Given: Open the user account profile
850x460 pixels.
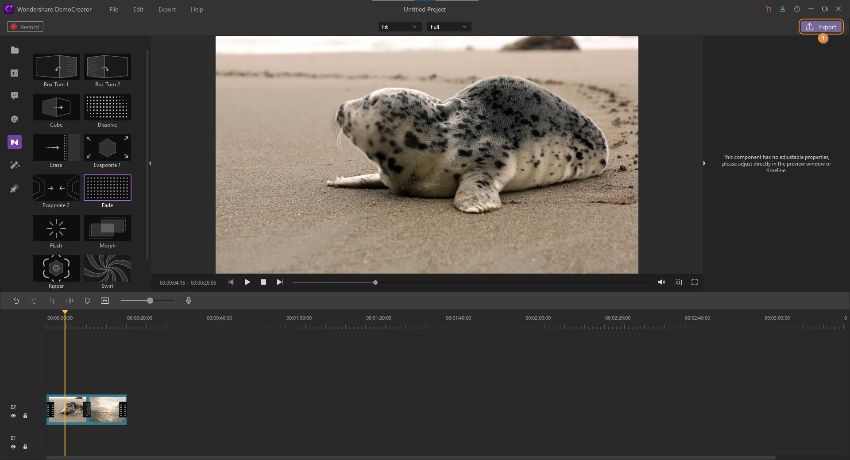Looking at the screenshot, I should click(782, 9).
